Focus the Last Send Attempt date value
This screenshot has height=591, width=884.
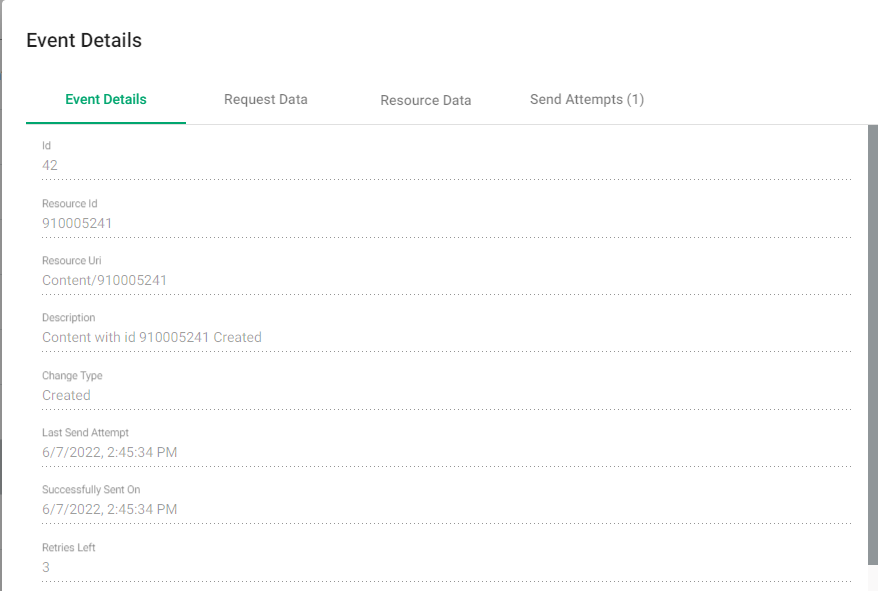110,452
